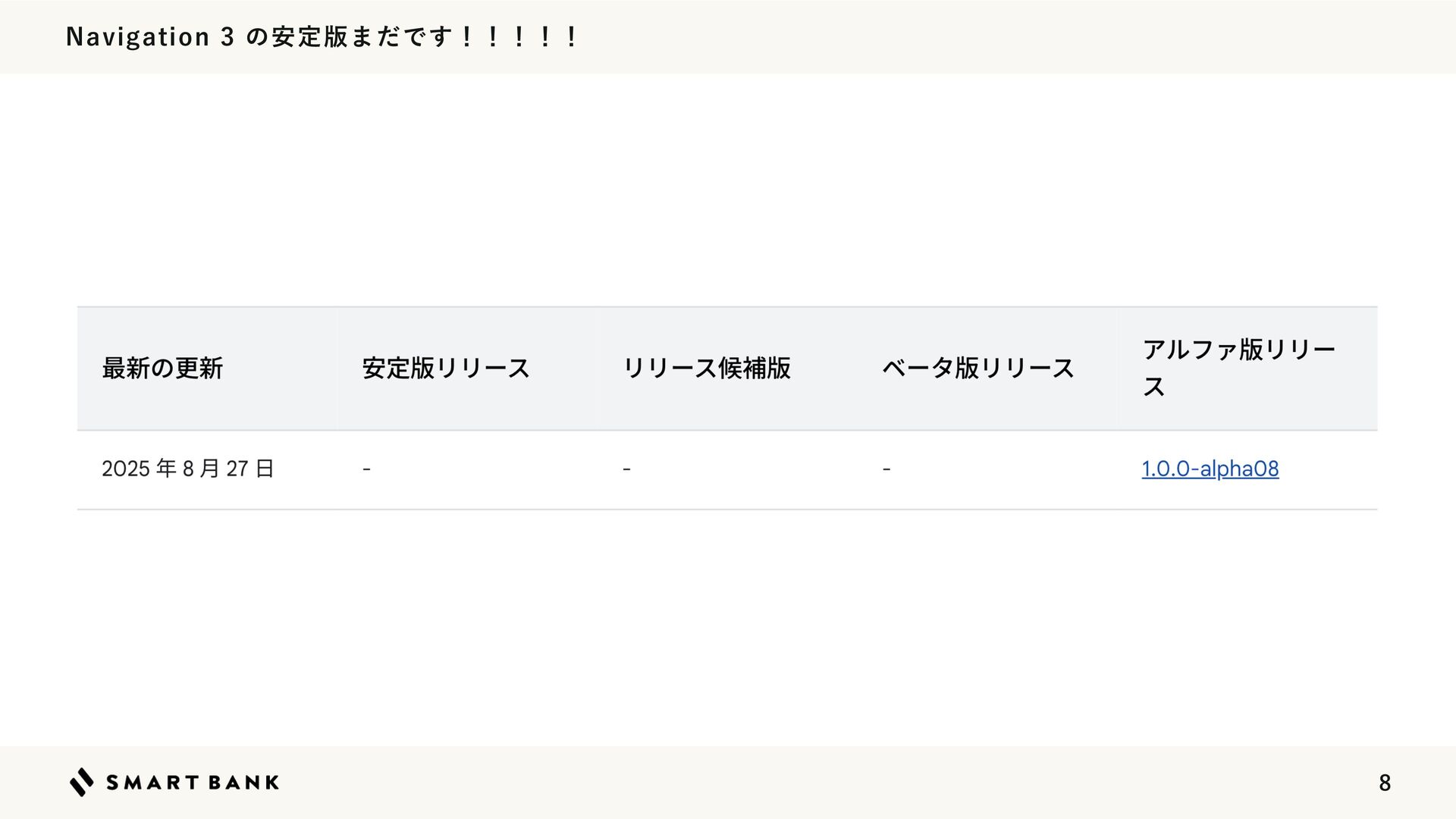Click the empty area above the table

tap(727, 190)
